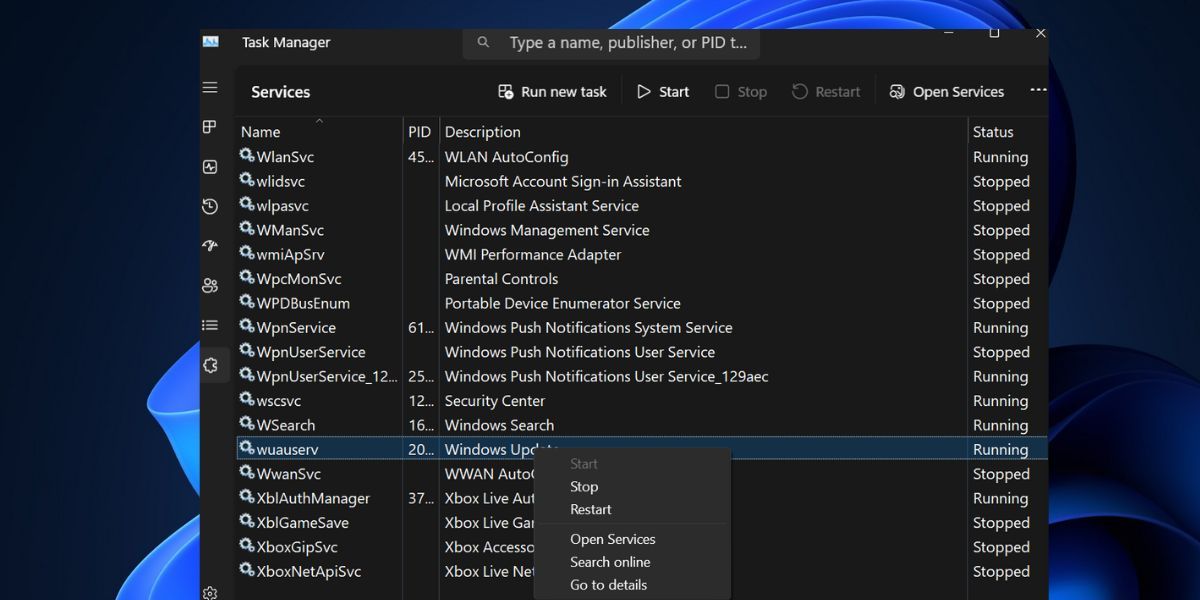Click the search magnifier icon

(x=483, y=43)
